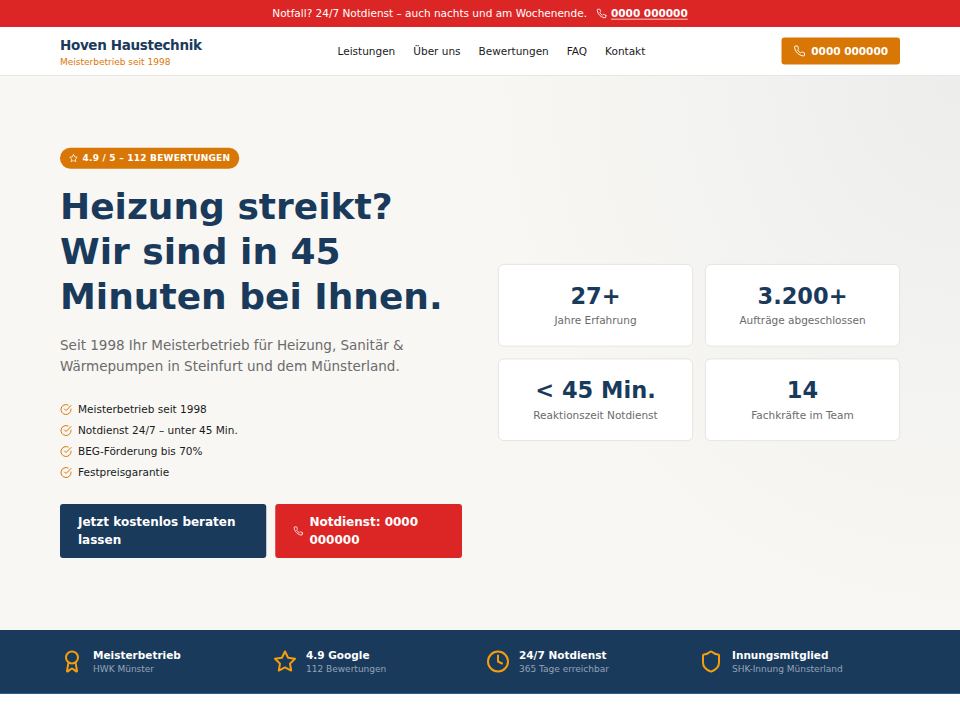Click text Meisterbetrieb seit 1998 under logo

115,62
